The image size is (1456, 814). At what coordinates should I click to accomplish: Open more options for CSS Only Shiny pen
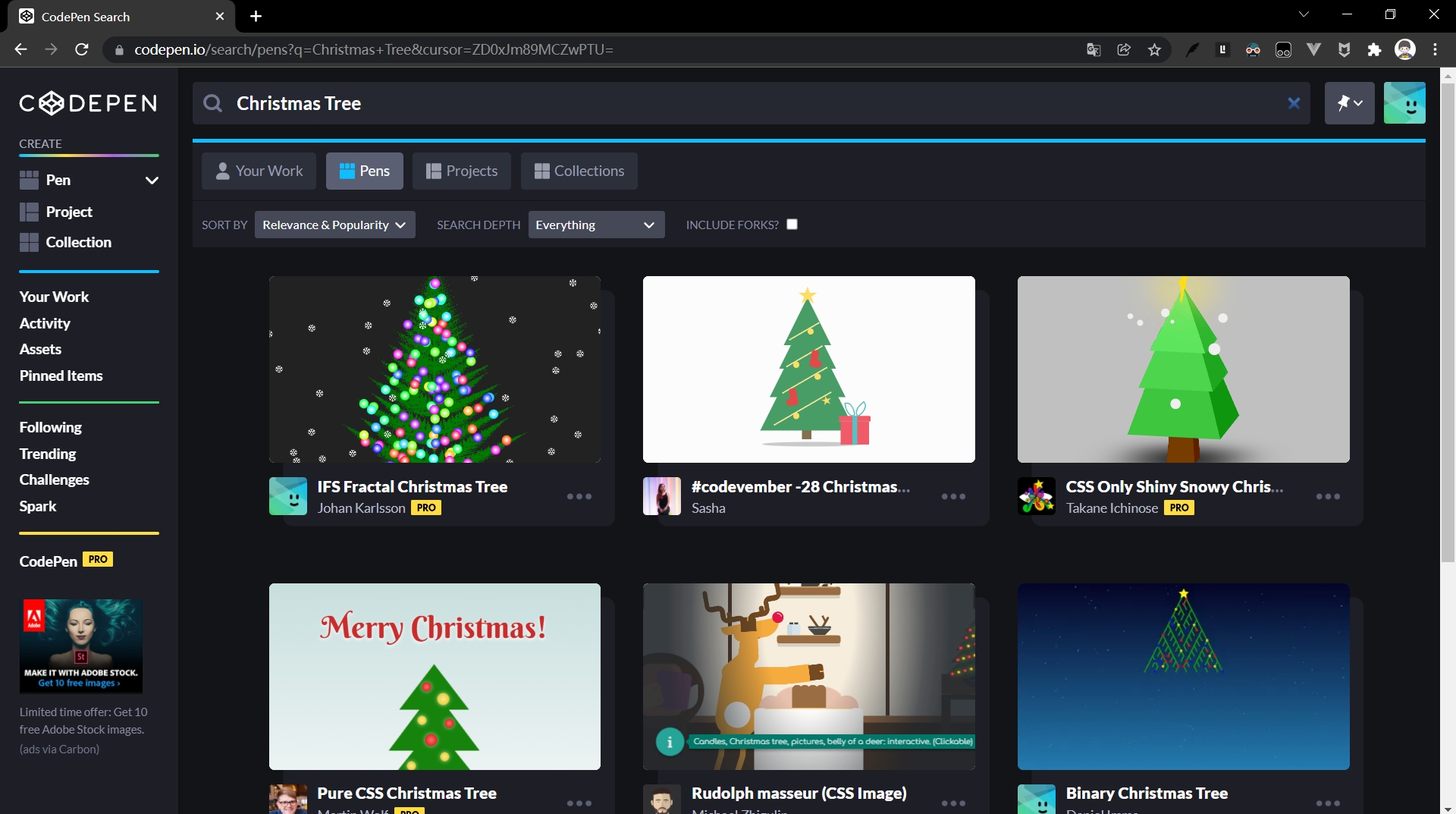click(1328, 496)
